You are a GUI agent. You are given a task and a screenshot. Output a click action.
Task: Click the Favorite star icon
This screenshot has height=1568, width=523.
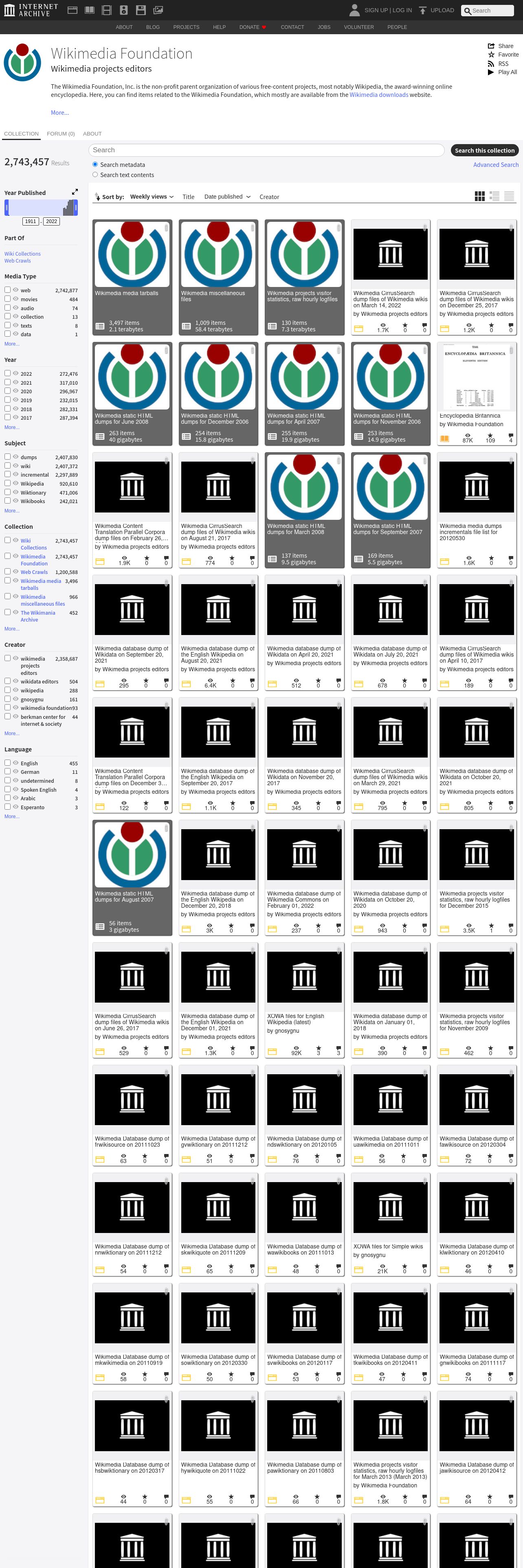[491, 54]
